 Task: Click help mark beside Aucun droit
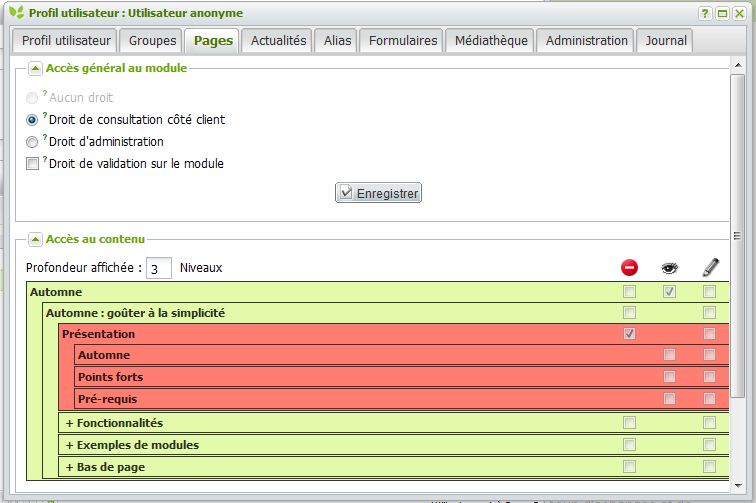(46, 95)
